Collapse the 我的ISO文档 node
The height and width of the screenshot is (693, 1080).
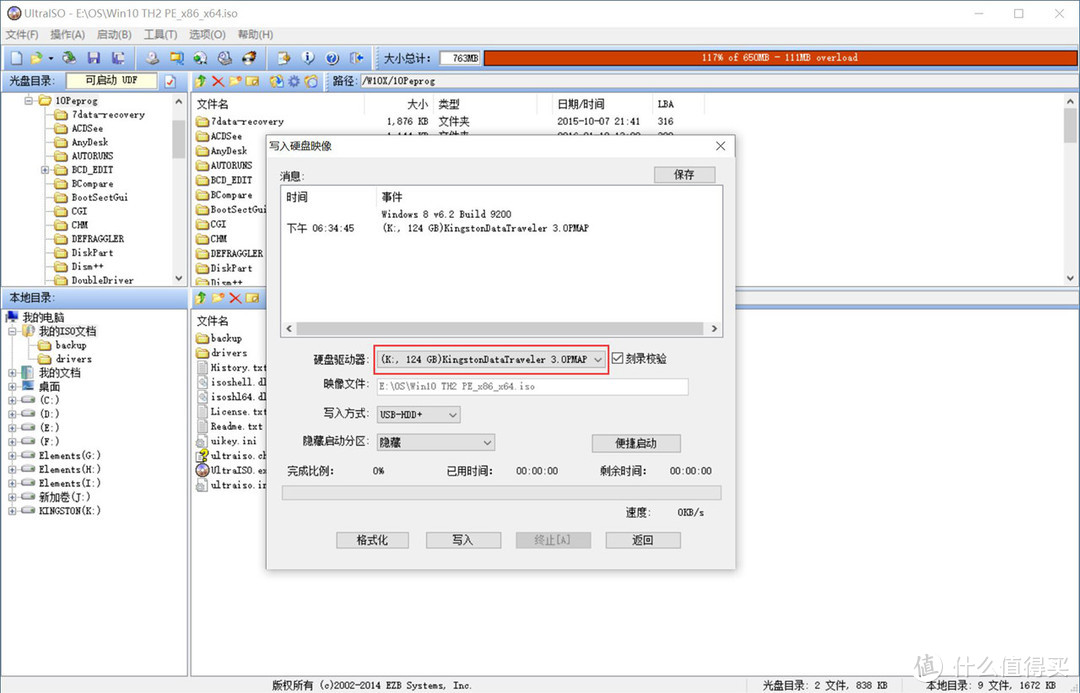point(12,331)
